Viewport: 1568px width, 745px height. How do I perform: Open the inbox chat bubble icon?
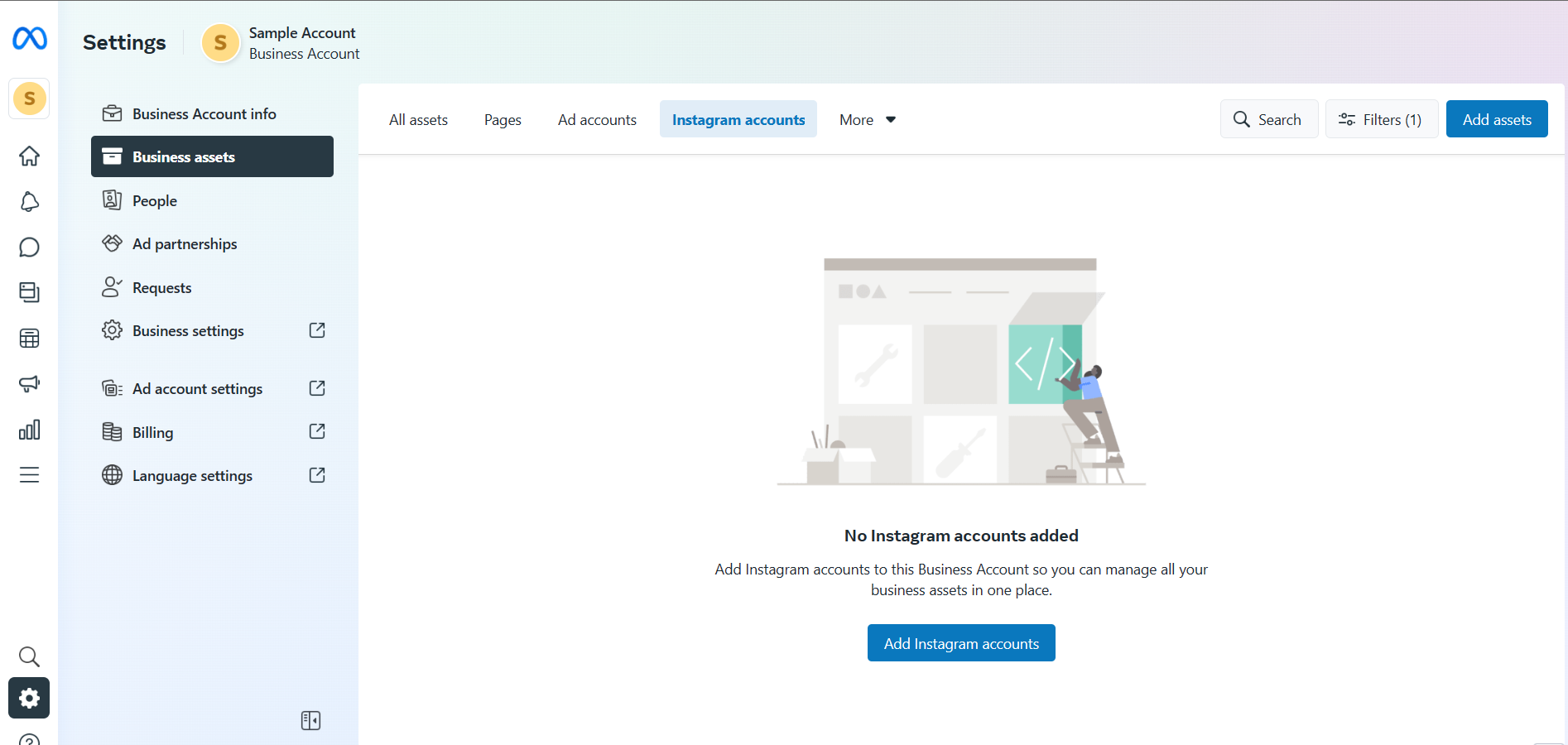(29, 247)
